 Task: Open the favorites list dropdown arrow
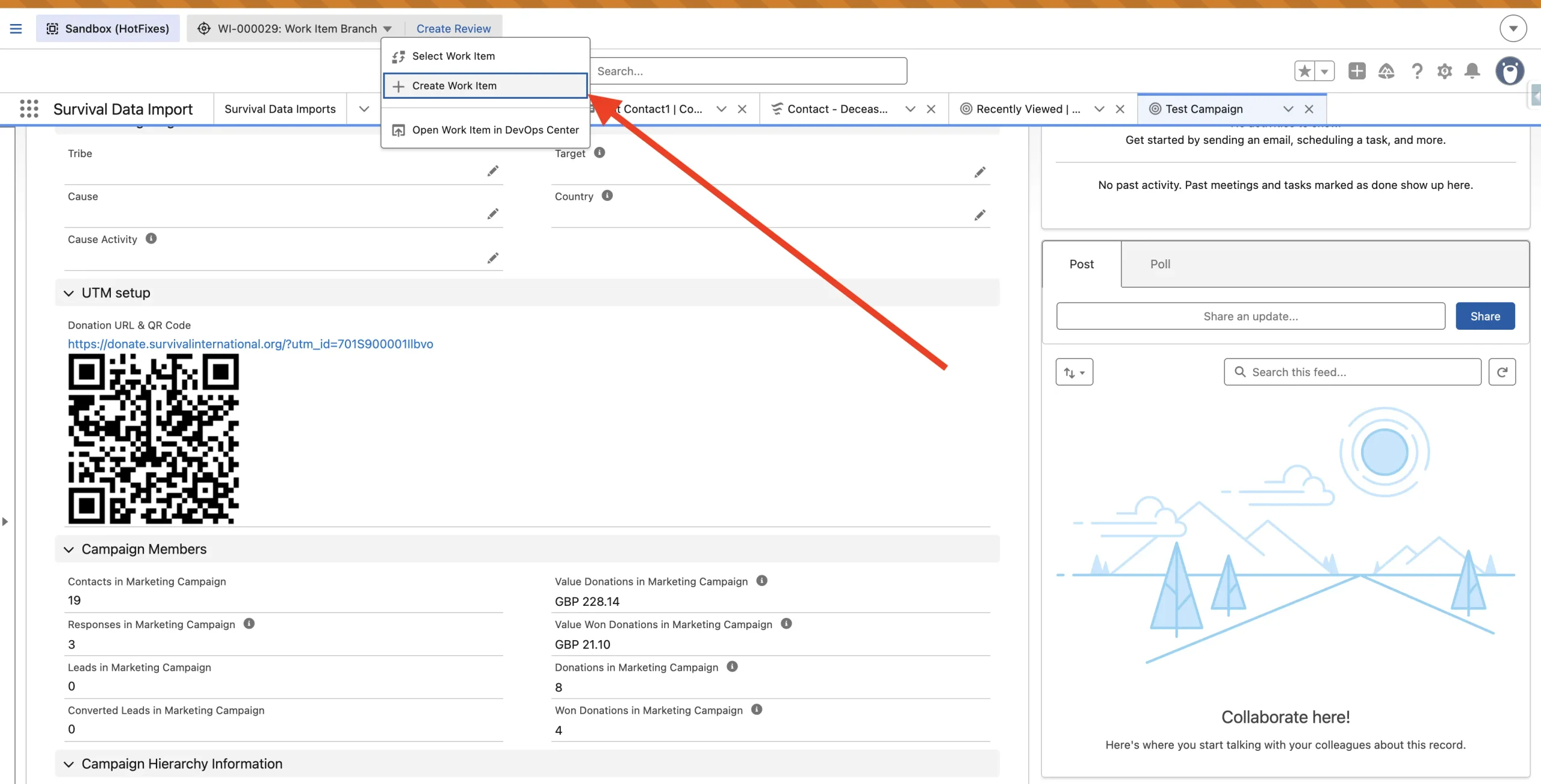pyautogui.click(x=1324, y=71)
